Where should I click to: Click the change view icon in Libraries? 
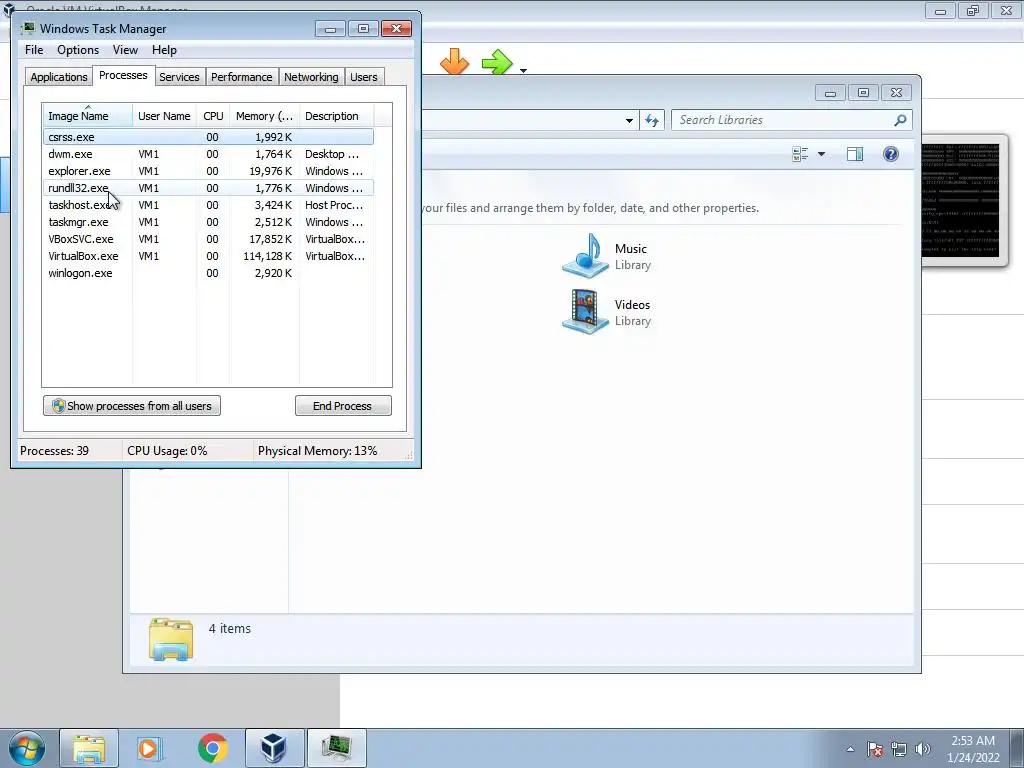pyautogui.click(x=800, y=154)
